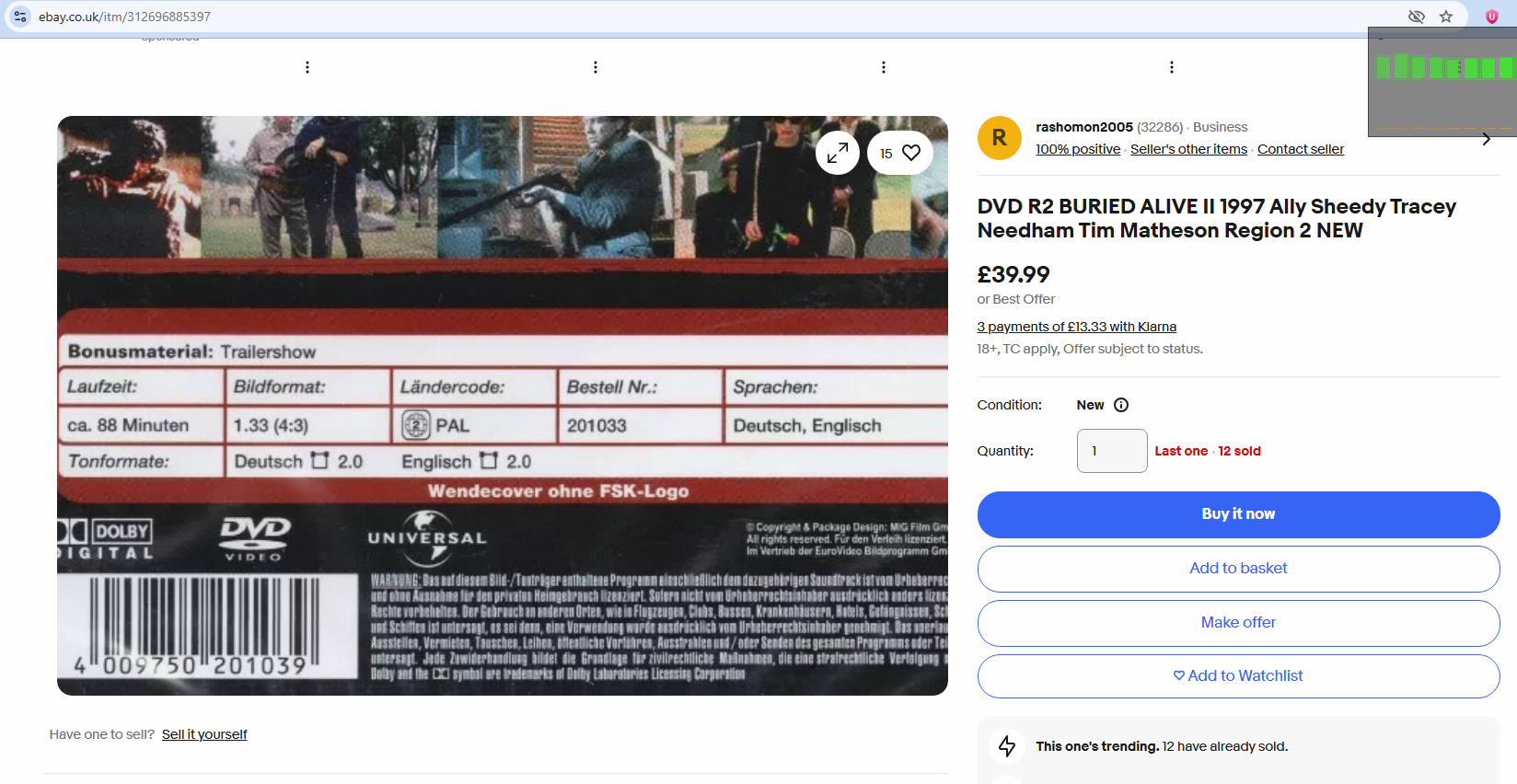Open the red shield browser extension icon
This screenshot has width=1517, height=784.
[x=1492, y=17]
